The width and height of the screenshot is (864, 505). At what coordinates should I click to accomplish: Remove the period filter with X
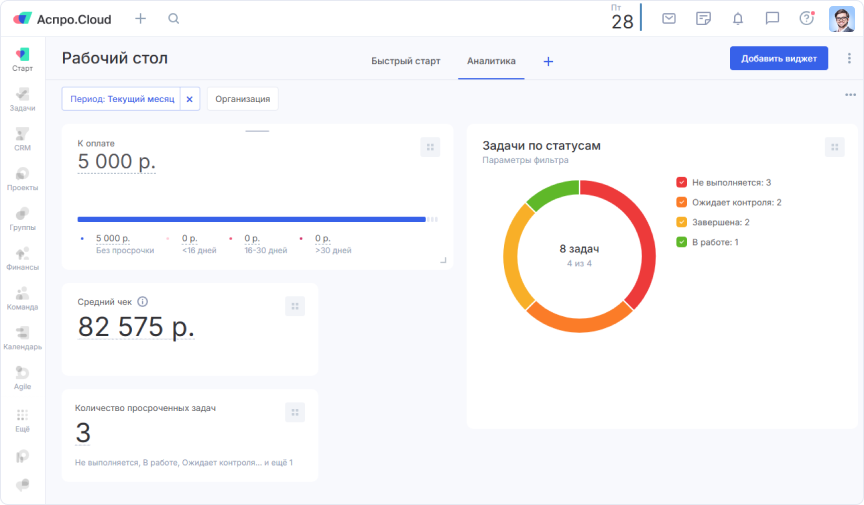pos(190,99)
